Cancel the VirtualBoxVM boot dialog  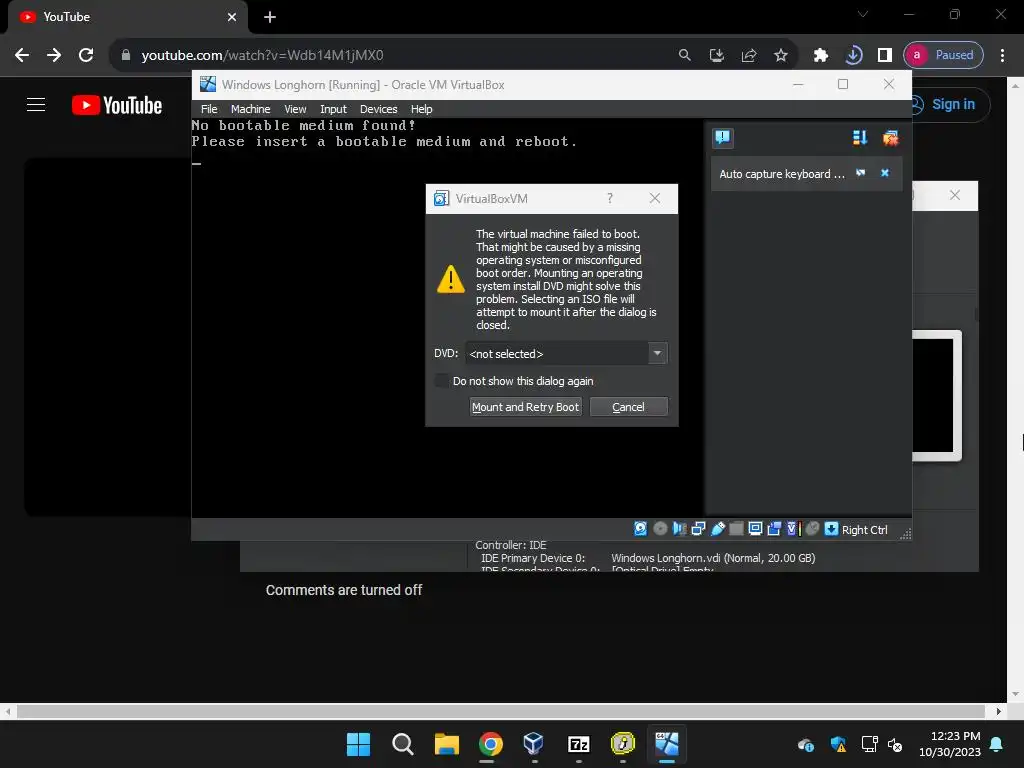point(628,407)
